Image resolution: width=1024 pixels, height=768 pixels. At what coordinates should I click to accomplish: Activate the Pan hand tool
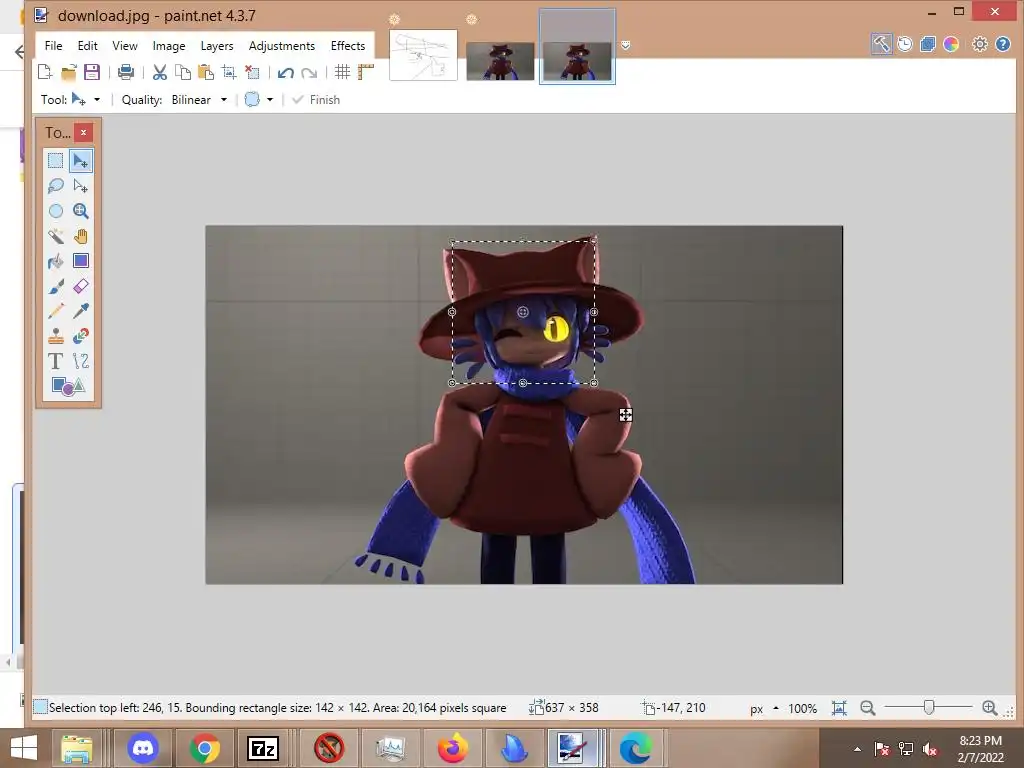pyautogui.click(x=81, y=236)
